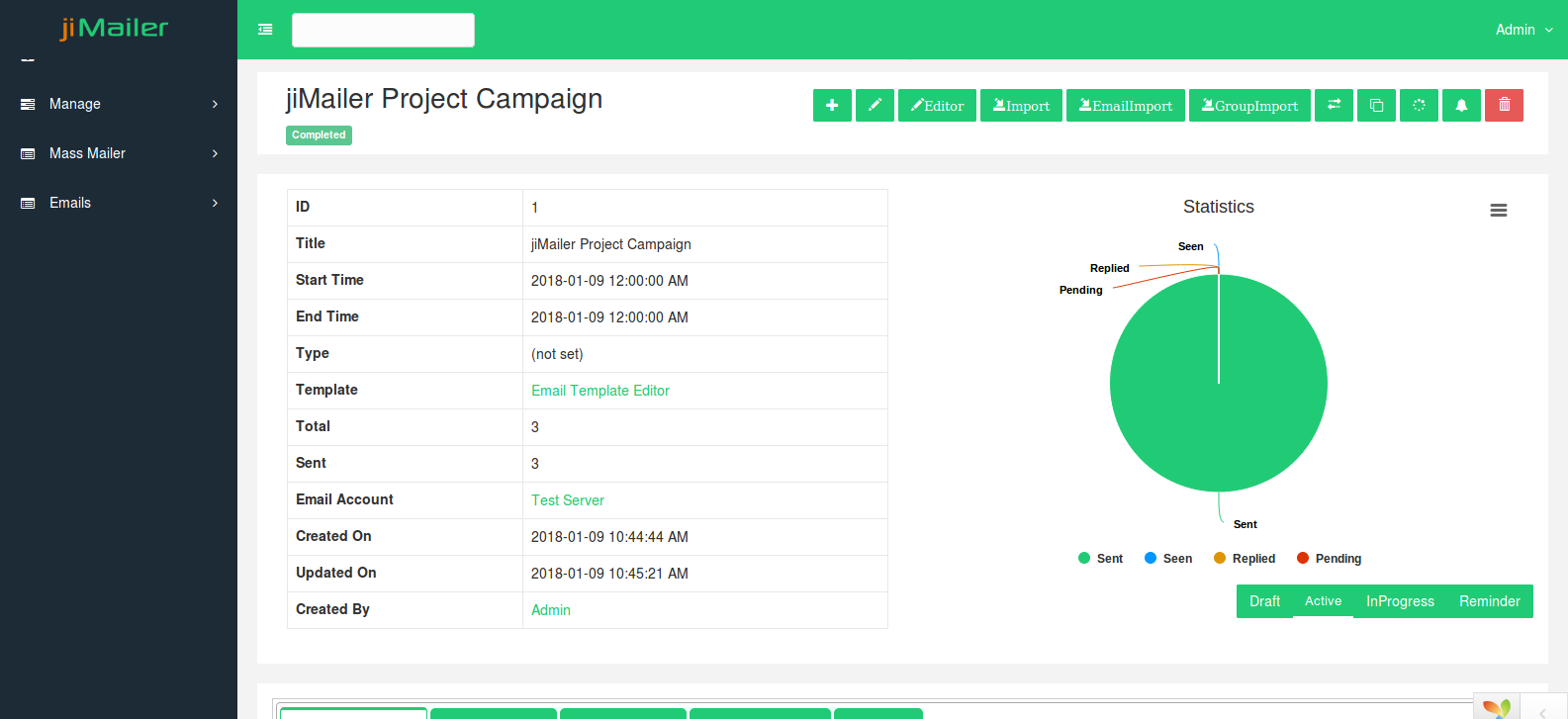Click the copy duplicate campaign icon

click(x=1376, y=105)
